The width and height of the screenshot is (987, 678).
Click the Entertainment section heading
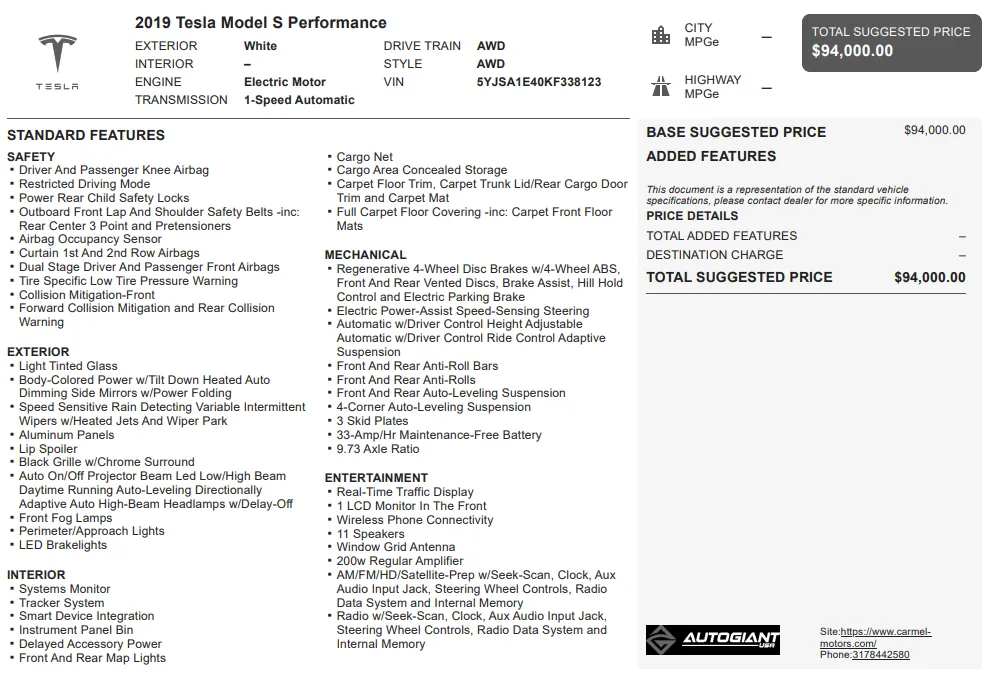coord(376,478)
